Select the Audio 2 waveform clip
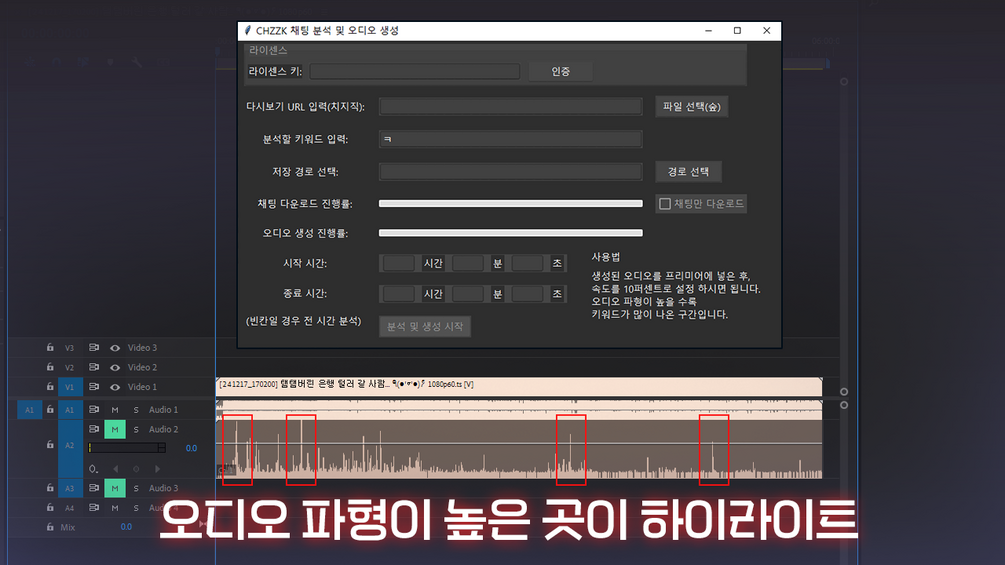1005x565 pixels. click(519, 449)
